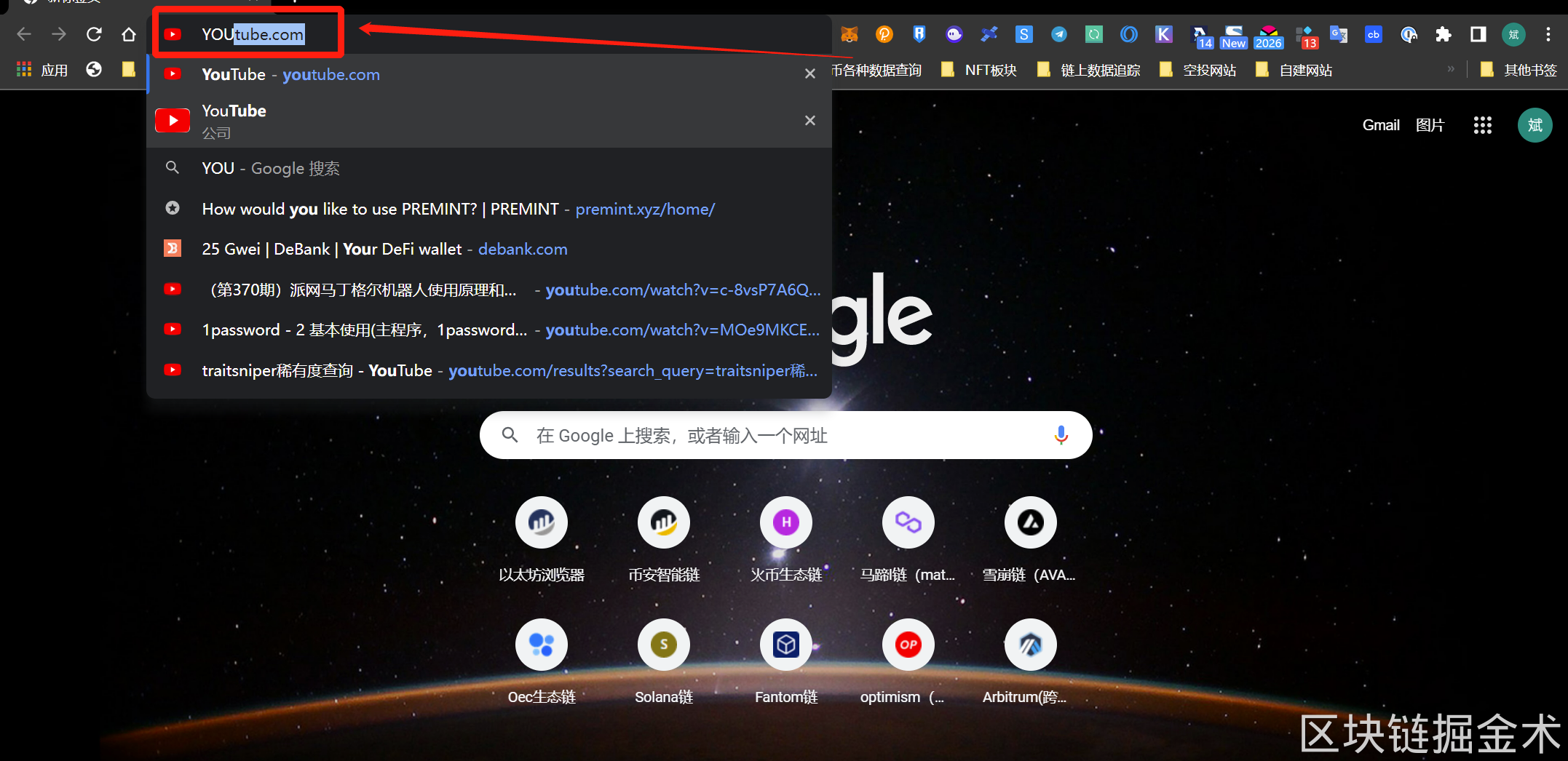Reload the current page
This screenshot has width=1568, height=761.
point(94,34)
